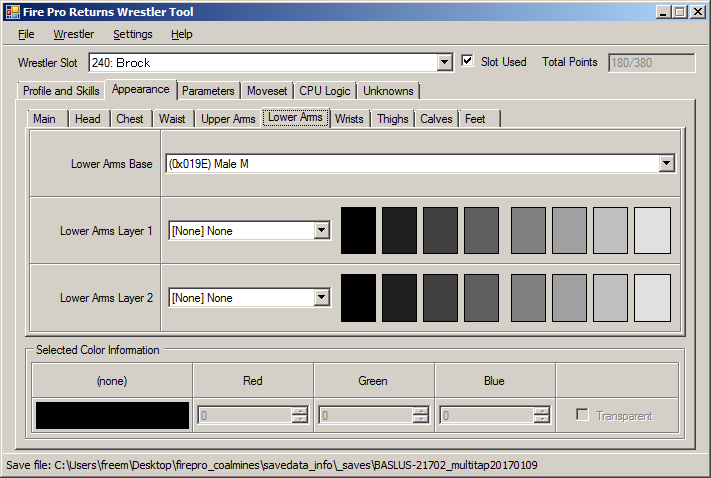Open the Settings menu
Viewport: 711px width, 478px height.
(x=132, y=34)
